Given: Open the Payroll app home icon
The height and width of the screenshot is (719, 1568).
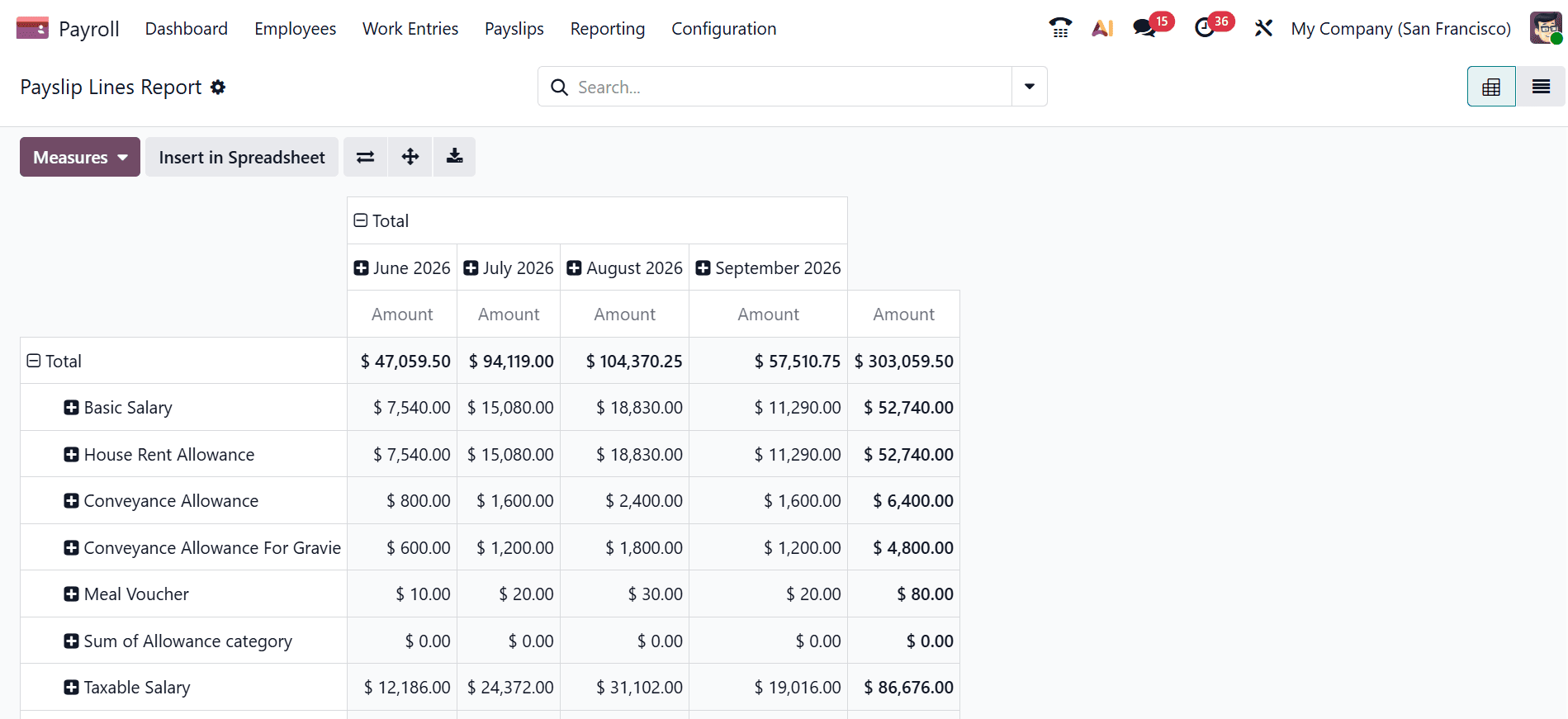Looking at the screenshot, I should tap(32, 29).
